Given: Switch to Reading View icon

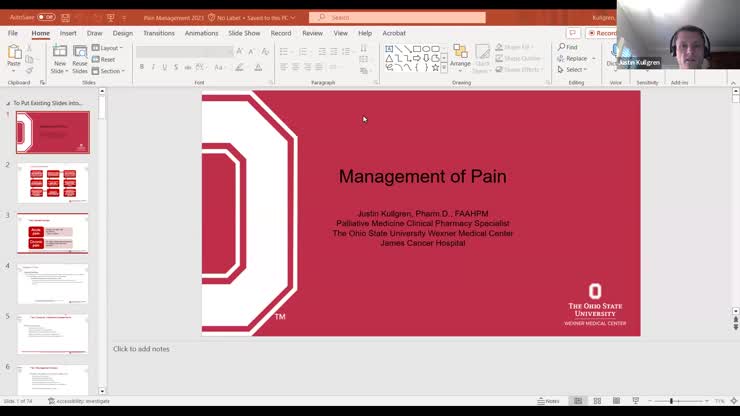Looking at the screenshot, I should click(x=616, y=401).
